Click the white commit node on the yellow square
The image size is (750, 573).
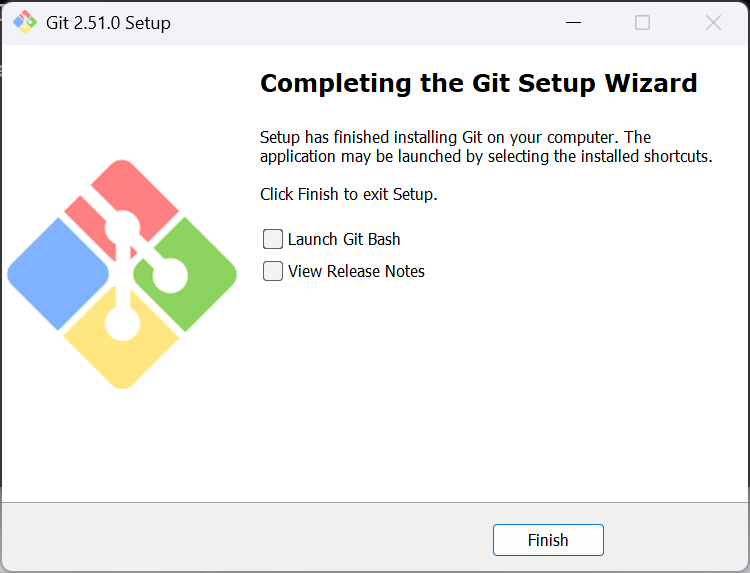click(123, 325)
